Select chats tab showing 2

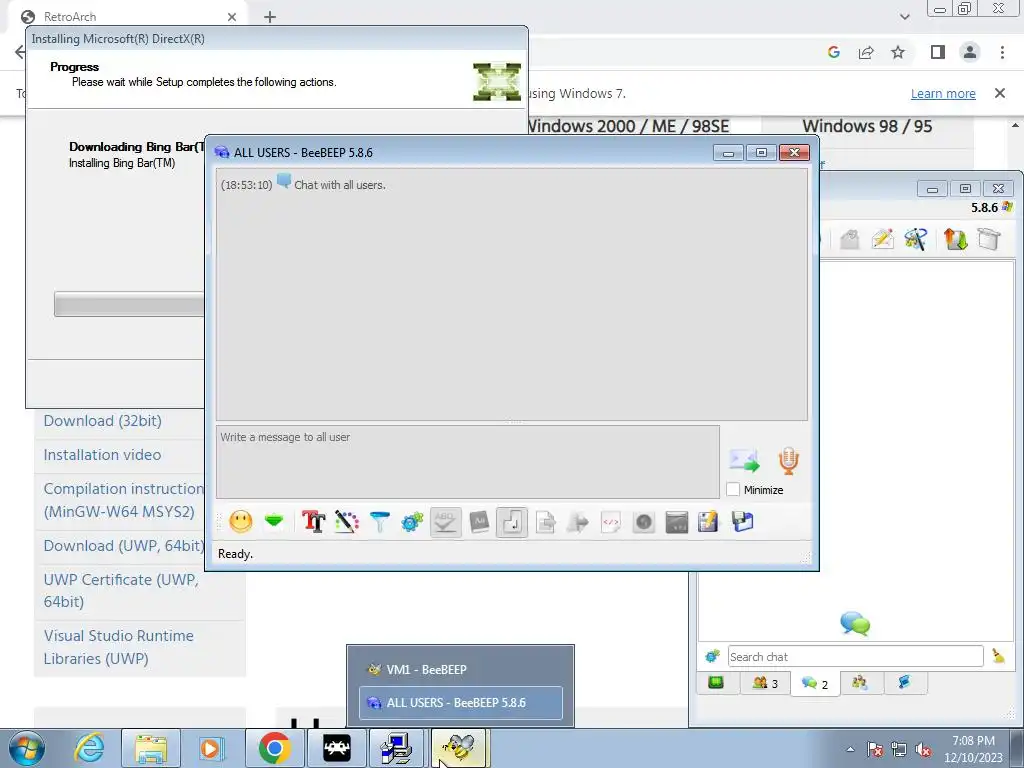[x=815, y=683]
